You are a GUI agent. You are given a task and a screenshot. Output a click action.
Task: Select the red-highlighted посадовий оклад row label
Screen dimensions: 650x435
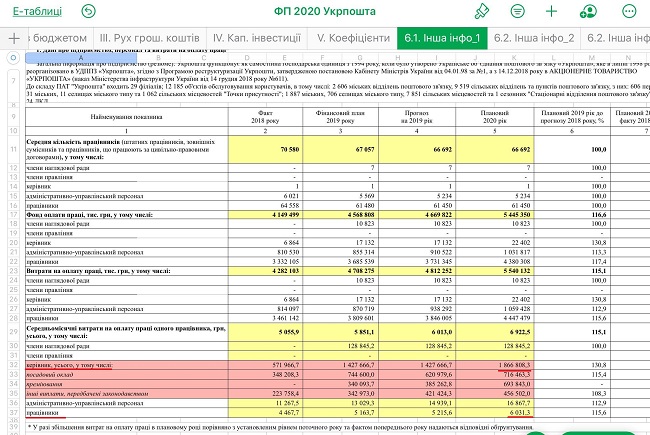click(50, 373)
